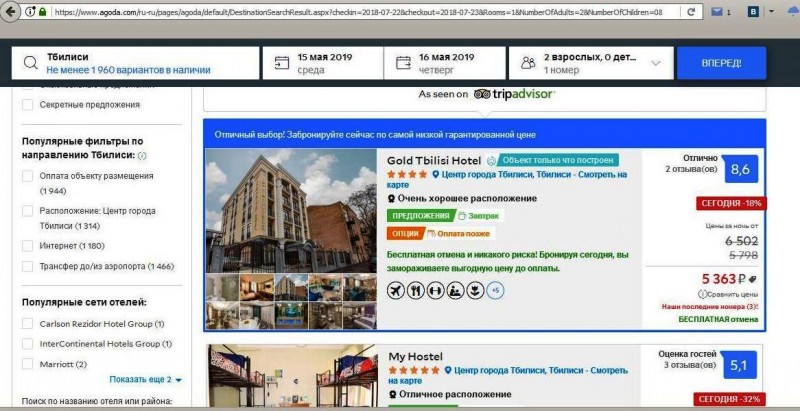The image size is (800, 411).
Task: Check Трансфер до/из аэропорта filter
Action: coord(28,266)
